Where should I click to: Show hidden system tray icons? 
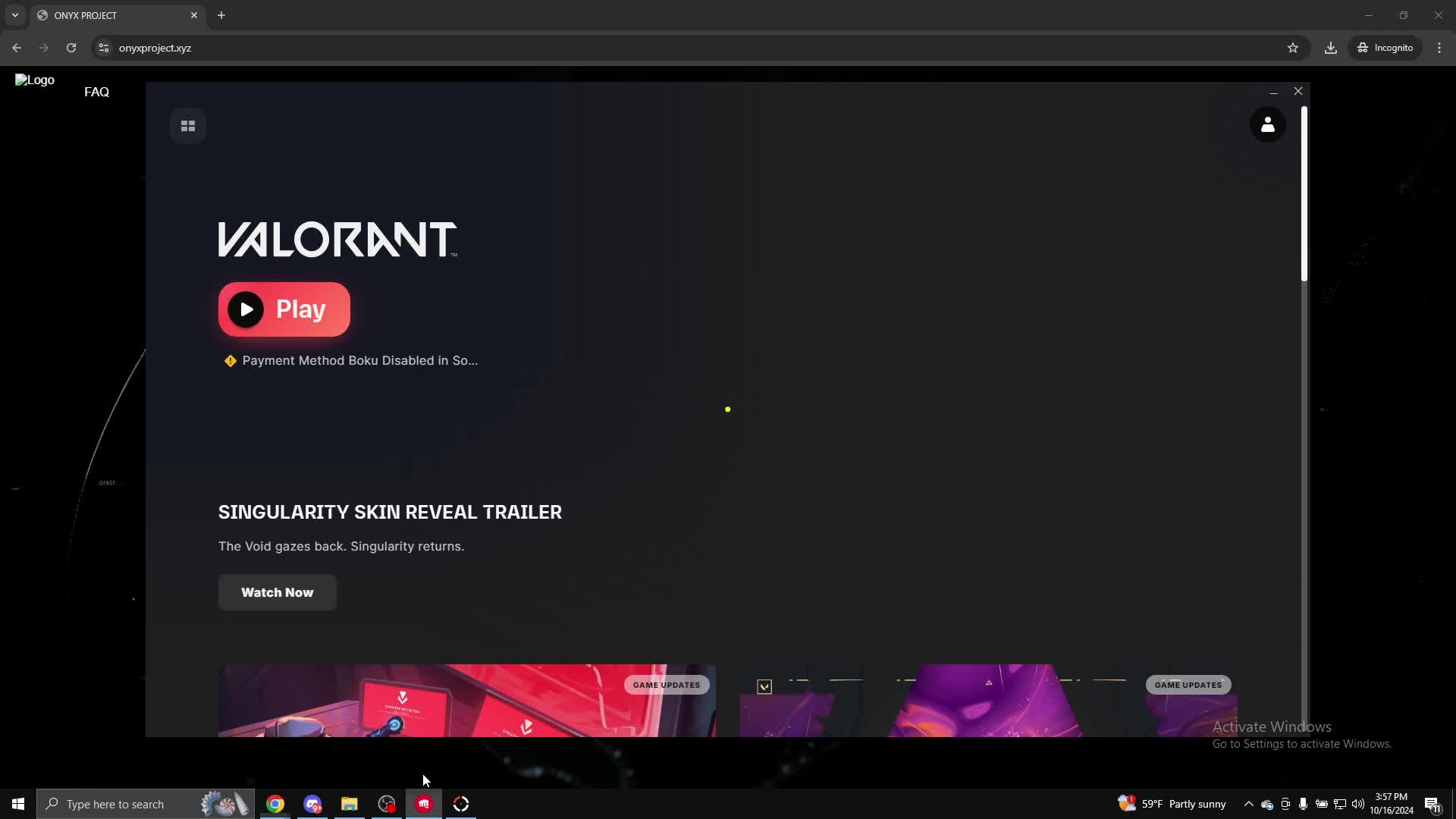point(1248,804)
